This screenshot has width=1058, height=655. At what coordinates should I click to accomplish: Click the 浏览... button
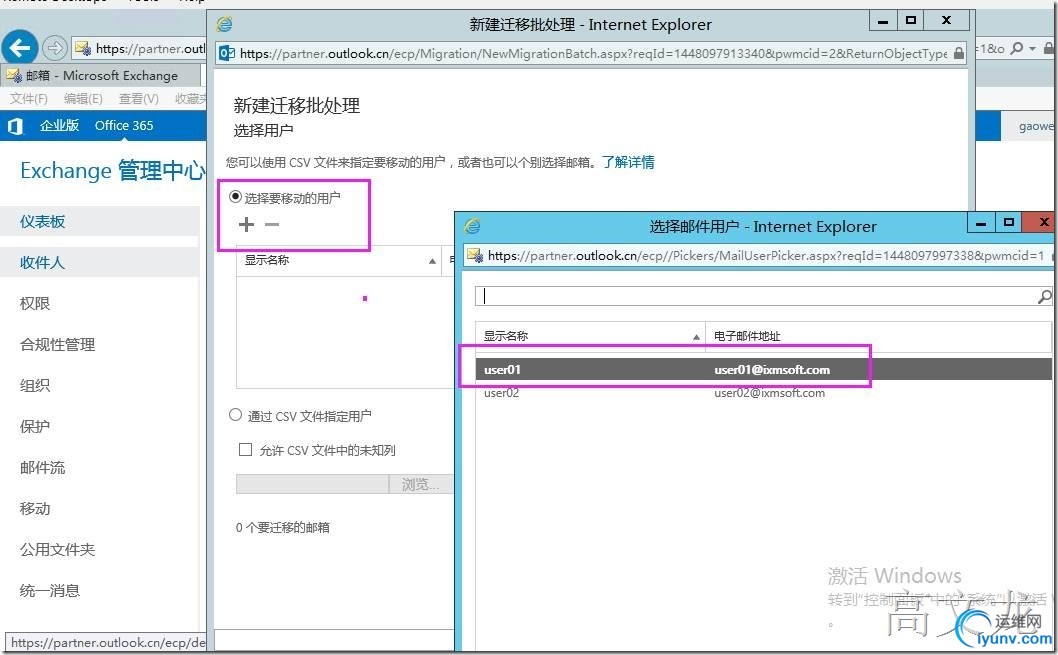pyautogui.click(x=420, y=484)
